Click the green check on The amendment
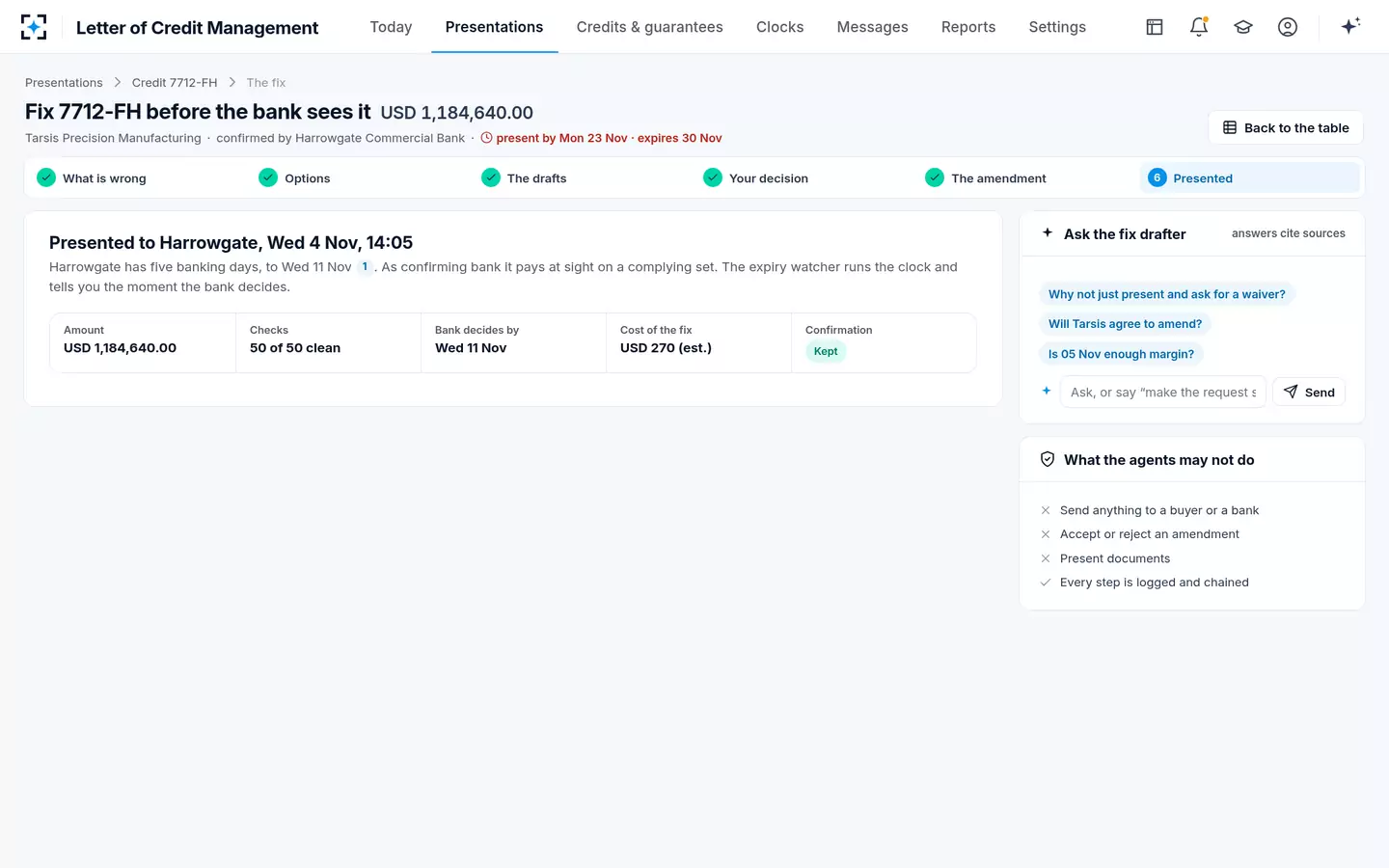Image resolution: width=1389 pixels, height=868 pixels. pos(935,177)
